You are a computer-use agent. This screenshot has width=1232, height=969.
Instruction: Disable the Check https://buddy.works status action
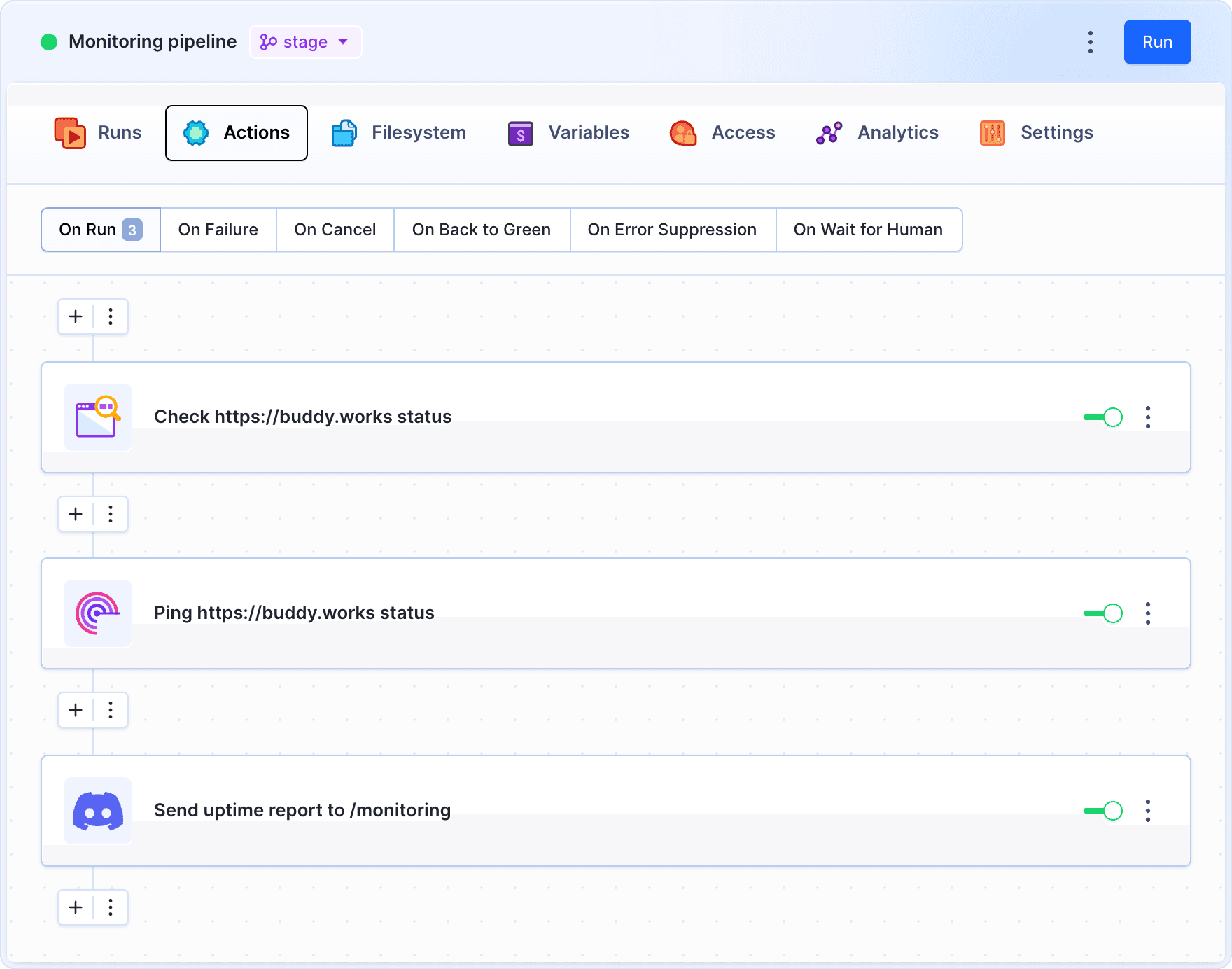(x=1102, y=417)
